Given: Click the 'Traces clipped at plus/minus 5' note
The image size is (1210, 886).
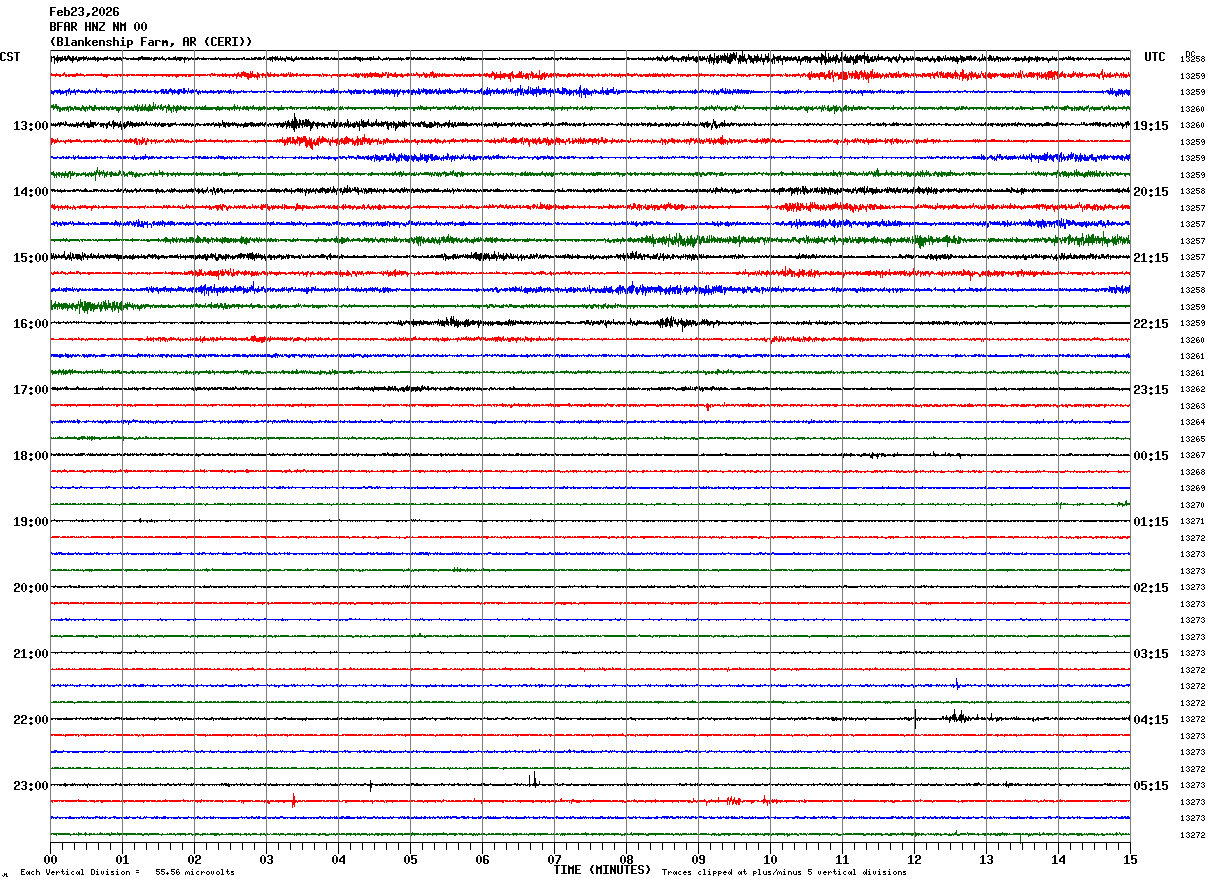Looking at the screenshot, I should (784, 872).
